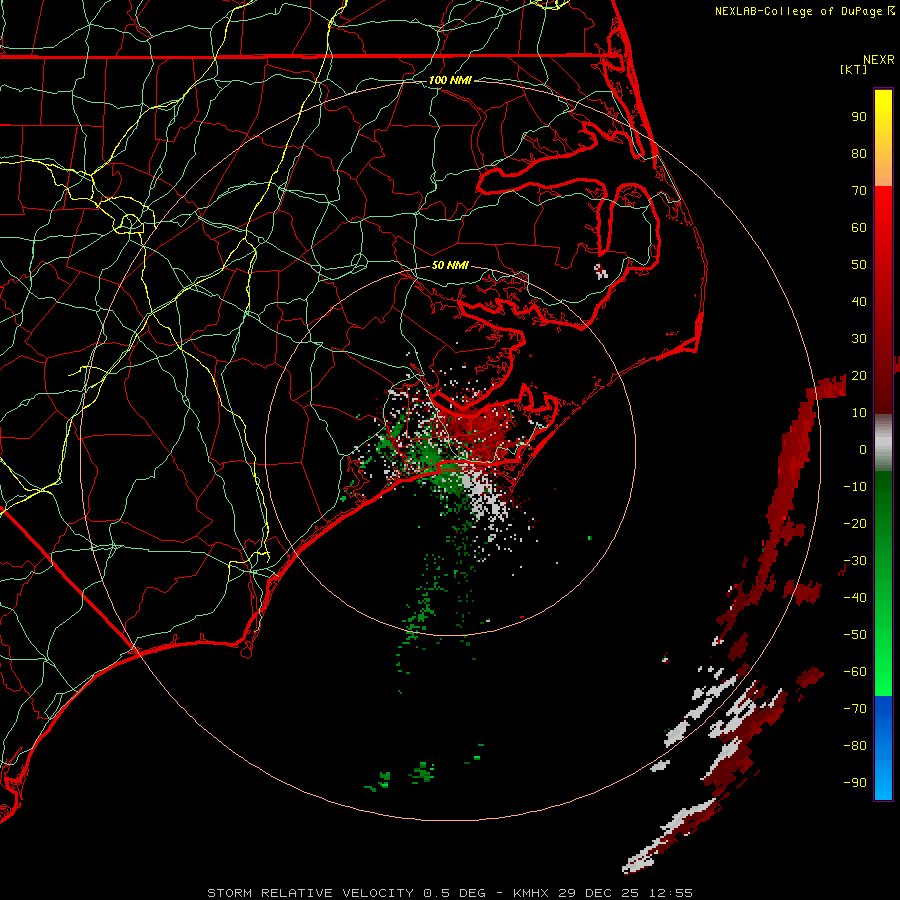
Task: Click the 70 value on the velocity scale
Action: pos(859,191)
